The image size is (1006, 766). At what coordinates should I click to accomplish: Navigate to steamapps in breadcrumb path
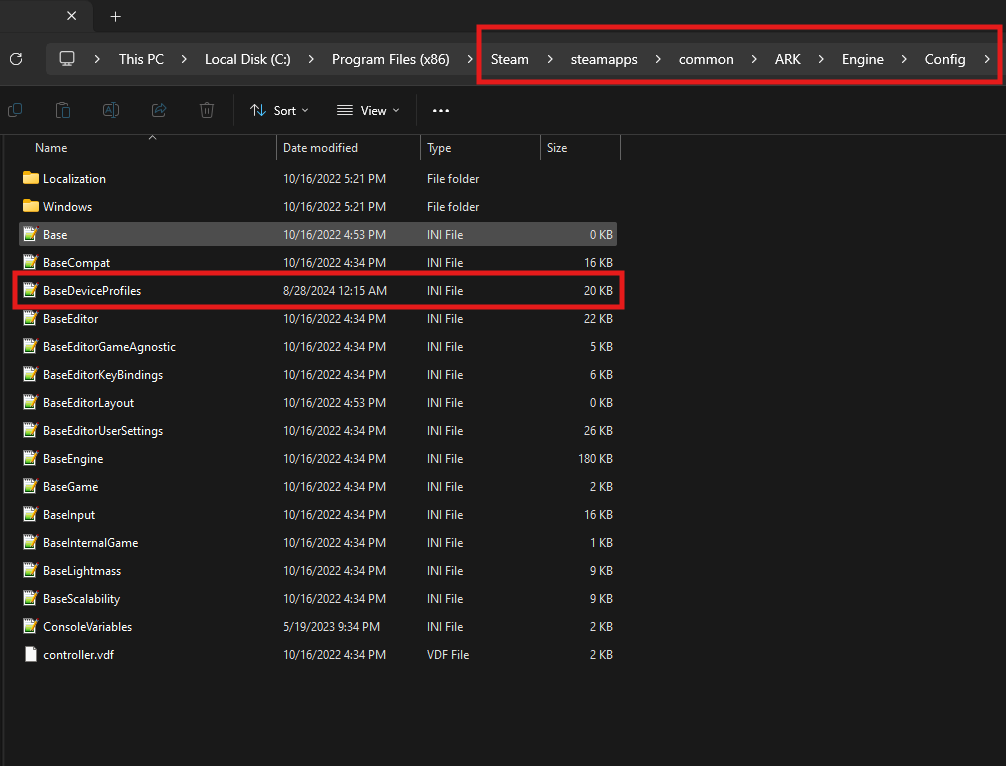click(603, 59)
